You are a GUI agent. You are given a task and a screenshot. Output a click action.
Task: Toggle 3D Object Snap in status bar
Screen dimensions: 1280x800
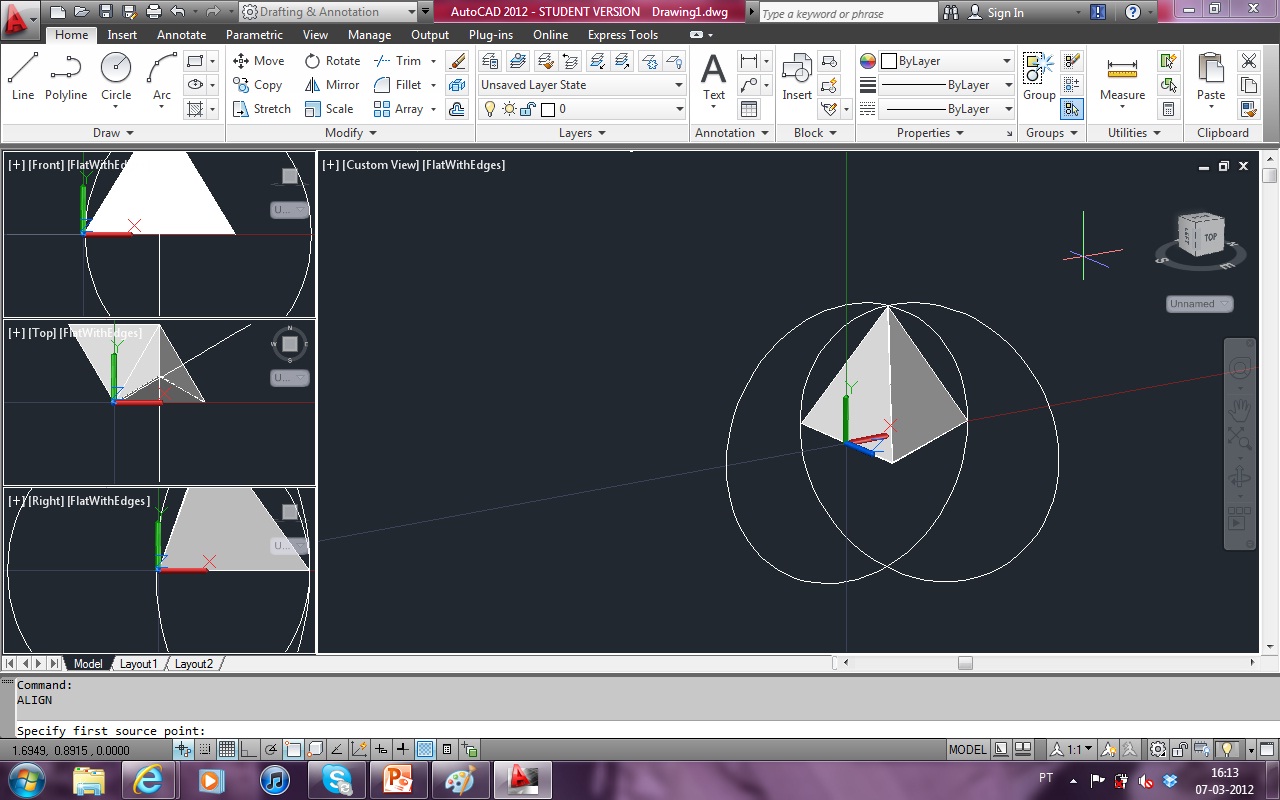[x=315, y=749]
